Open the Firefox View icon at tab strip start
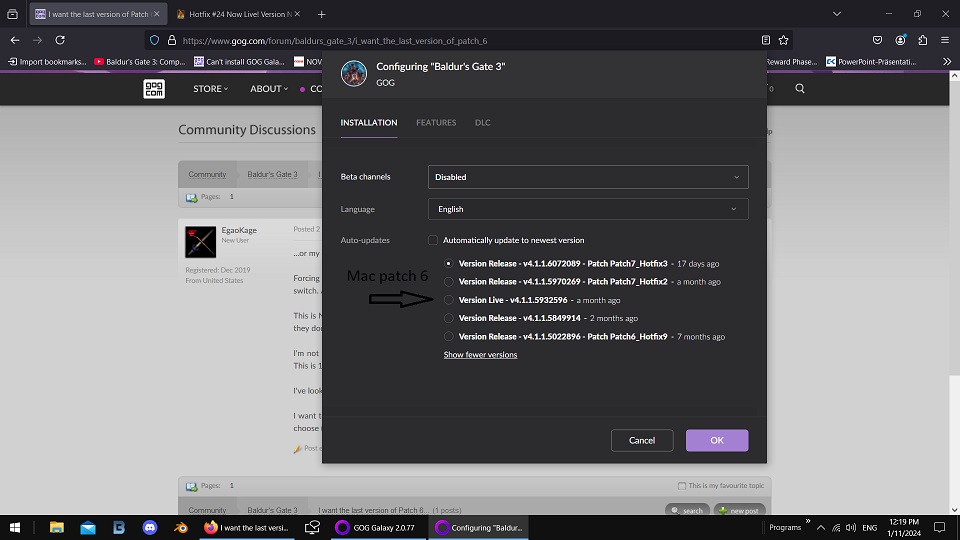The width and height of the screenshot is (960, 540). pyautogui.click(x=12, y=14)
